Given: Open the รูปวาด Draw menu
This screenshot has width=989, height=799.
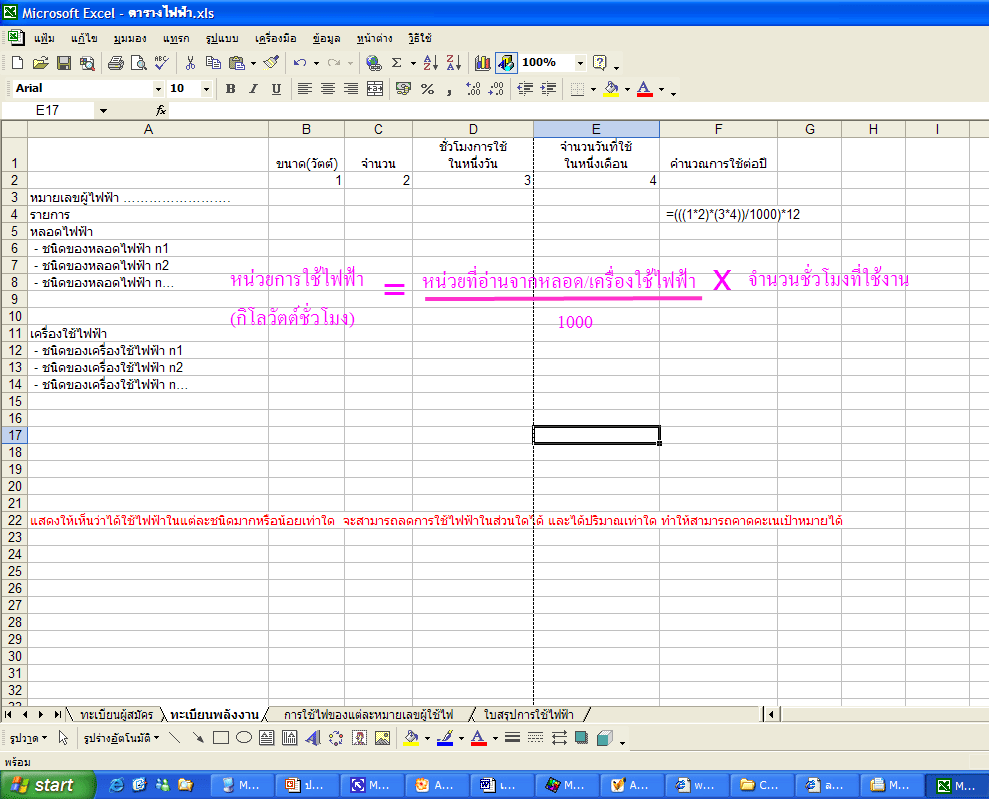Looking at the screenshot, I should click(28, 738).
